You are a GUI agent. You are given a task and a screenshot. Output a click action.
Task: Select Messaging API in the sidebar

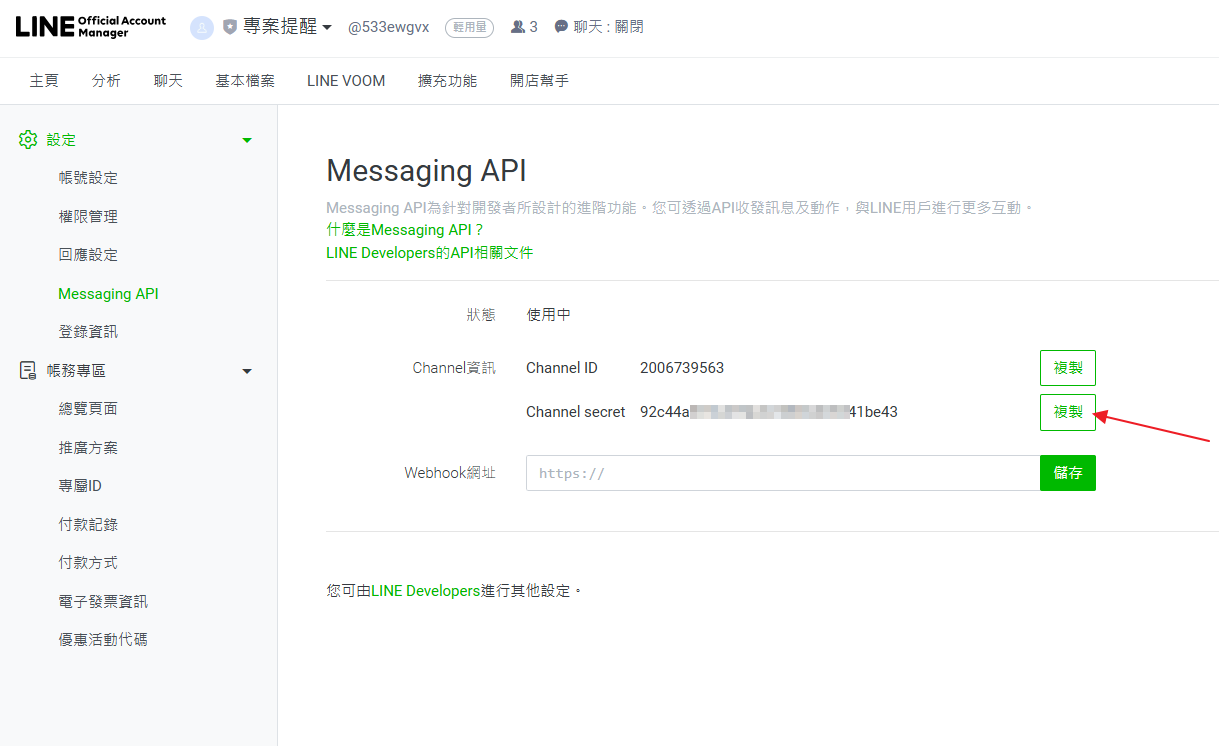click(108, 294)
